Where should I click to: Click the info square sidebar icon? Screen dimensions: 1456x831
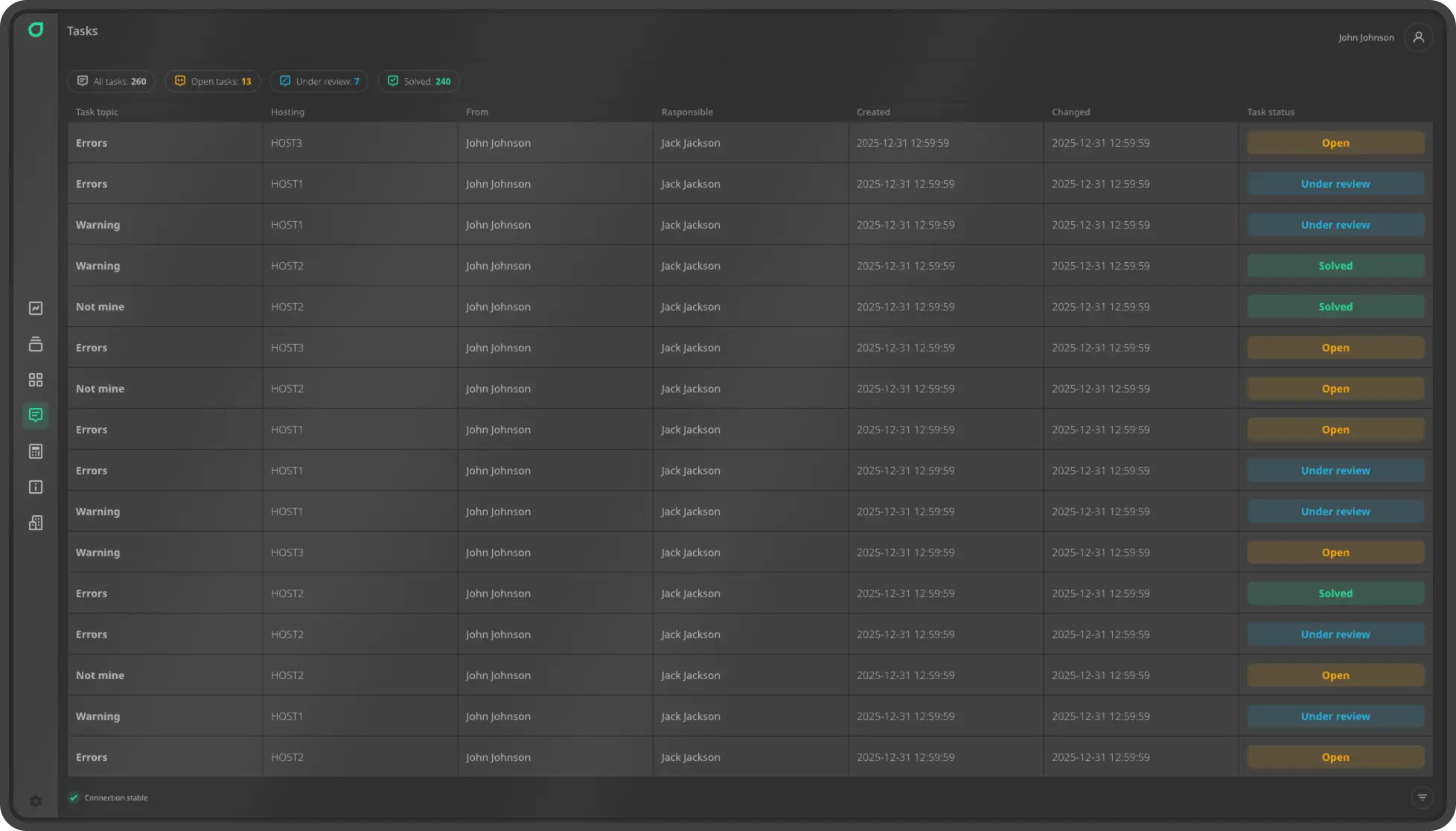click(36, 487)
